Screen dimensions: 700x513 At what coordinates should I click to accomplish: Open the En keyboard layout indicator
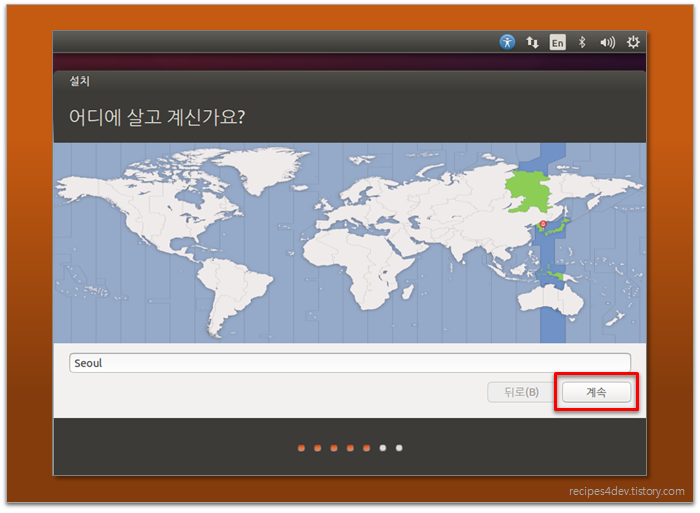[557, 42]
